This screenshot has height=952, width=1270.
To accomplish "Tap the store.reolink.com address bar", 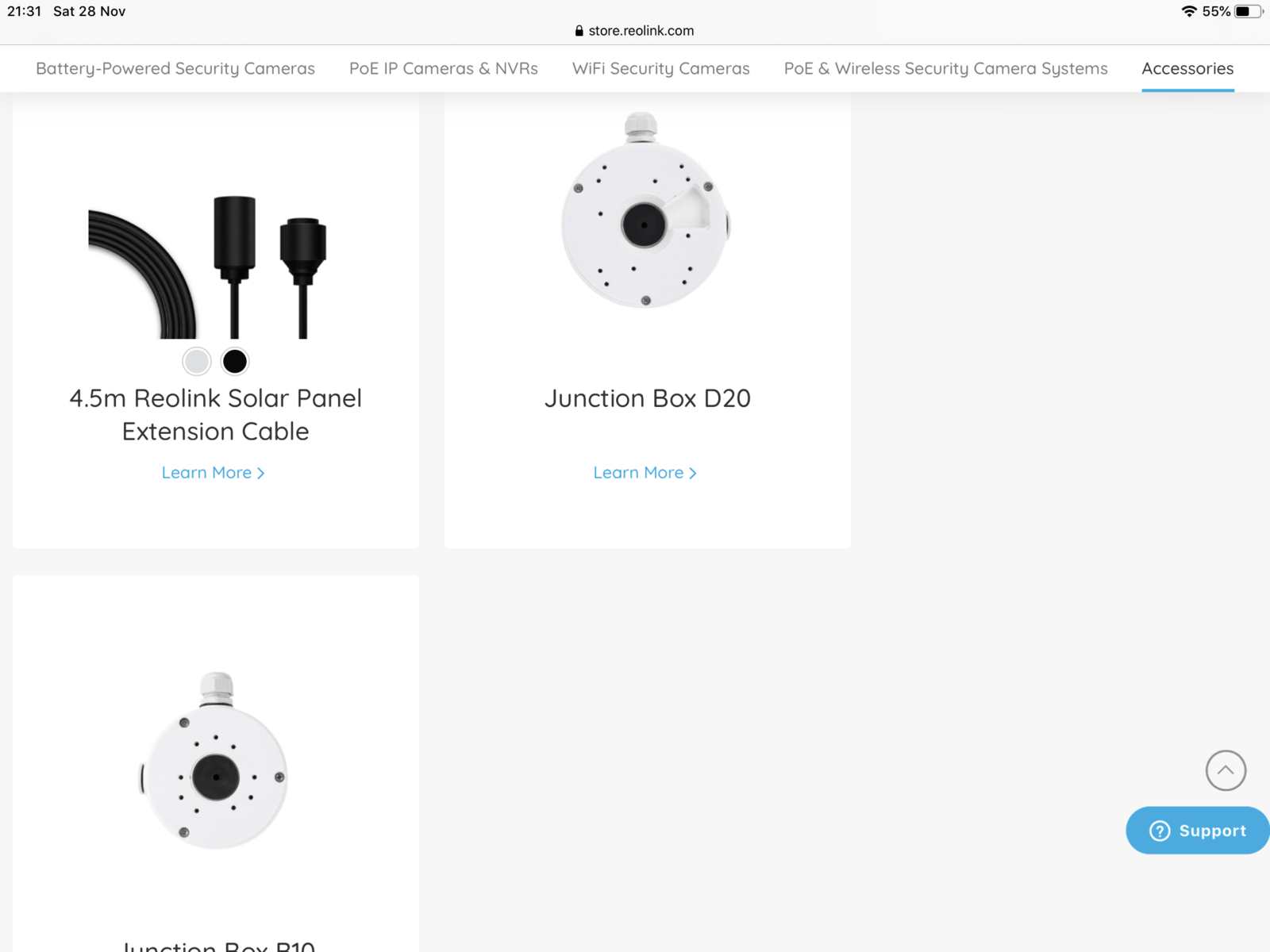I will (x=641, y=31).
